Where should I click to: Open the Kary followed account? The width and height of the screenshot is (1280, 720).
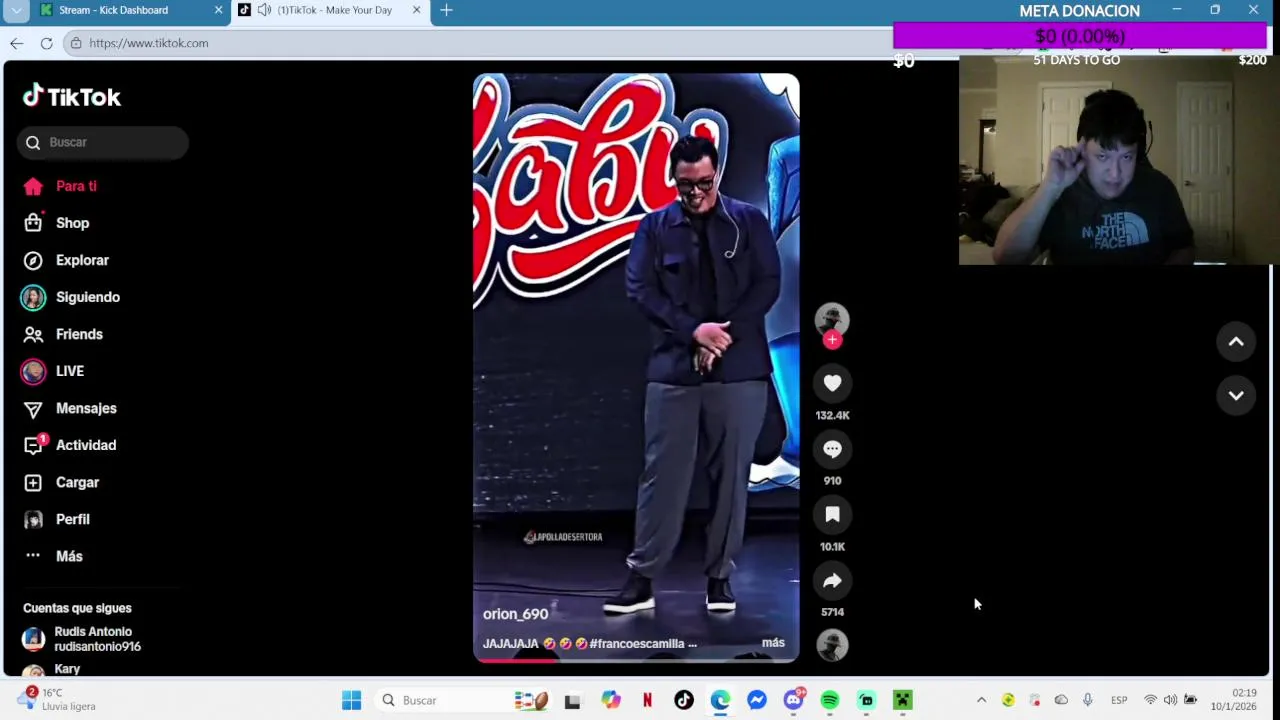click(x=67, y=669)
